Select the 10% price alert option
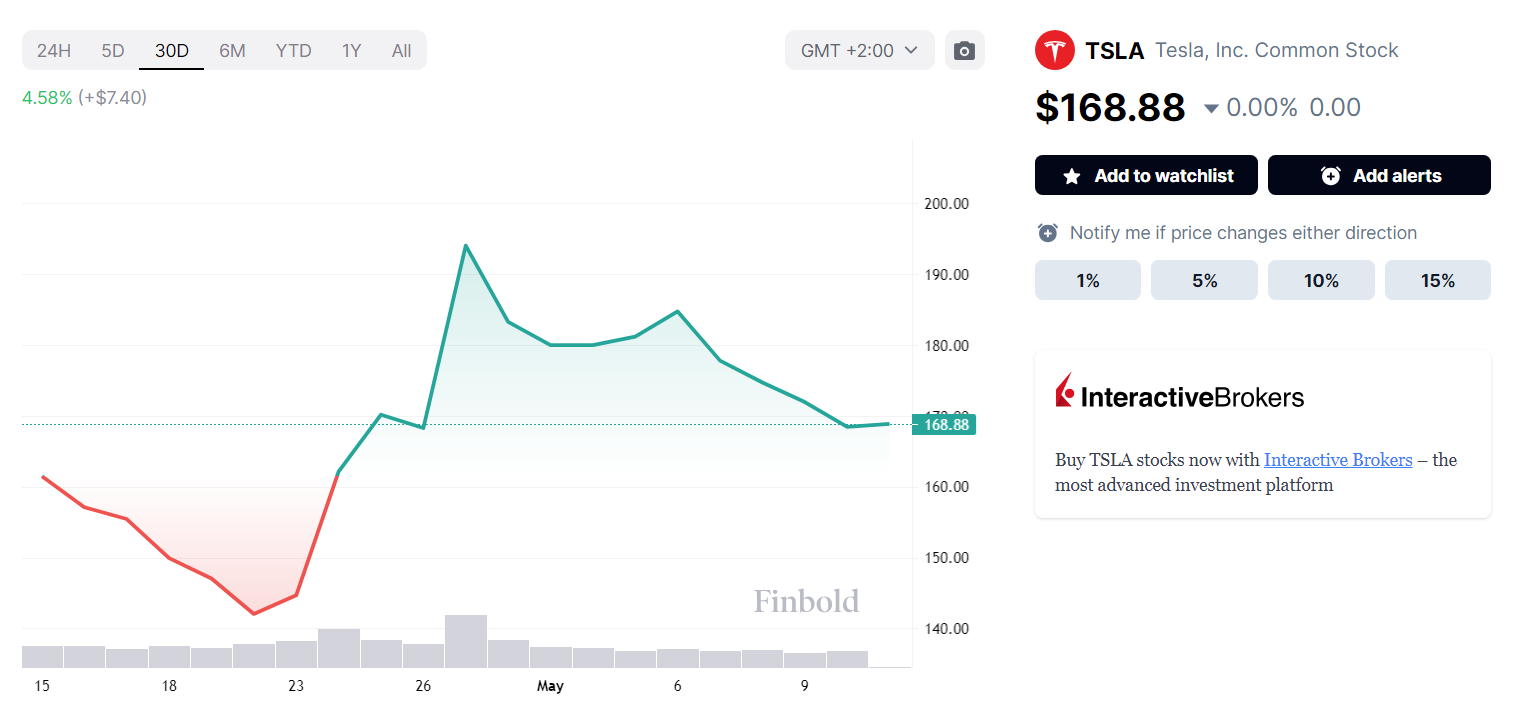The width and height of the screenshot is (1520, 719). click(x=1321, y=280)
